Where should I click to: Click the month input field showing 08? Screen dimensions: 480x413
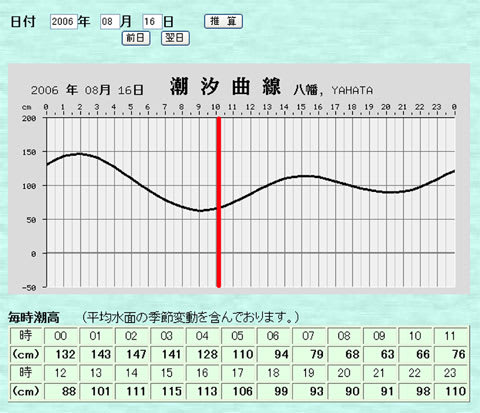coord(110,22)
